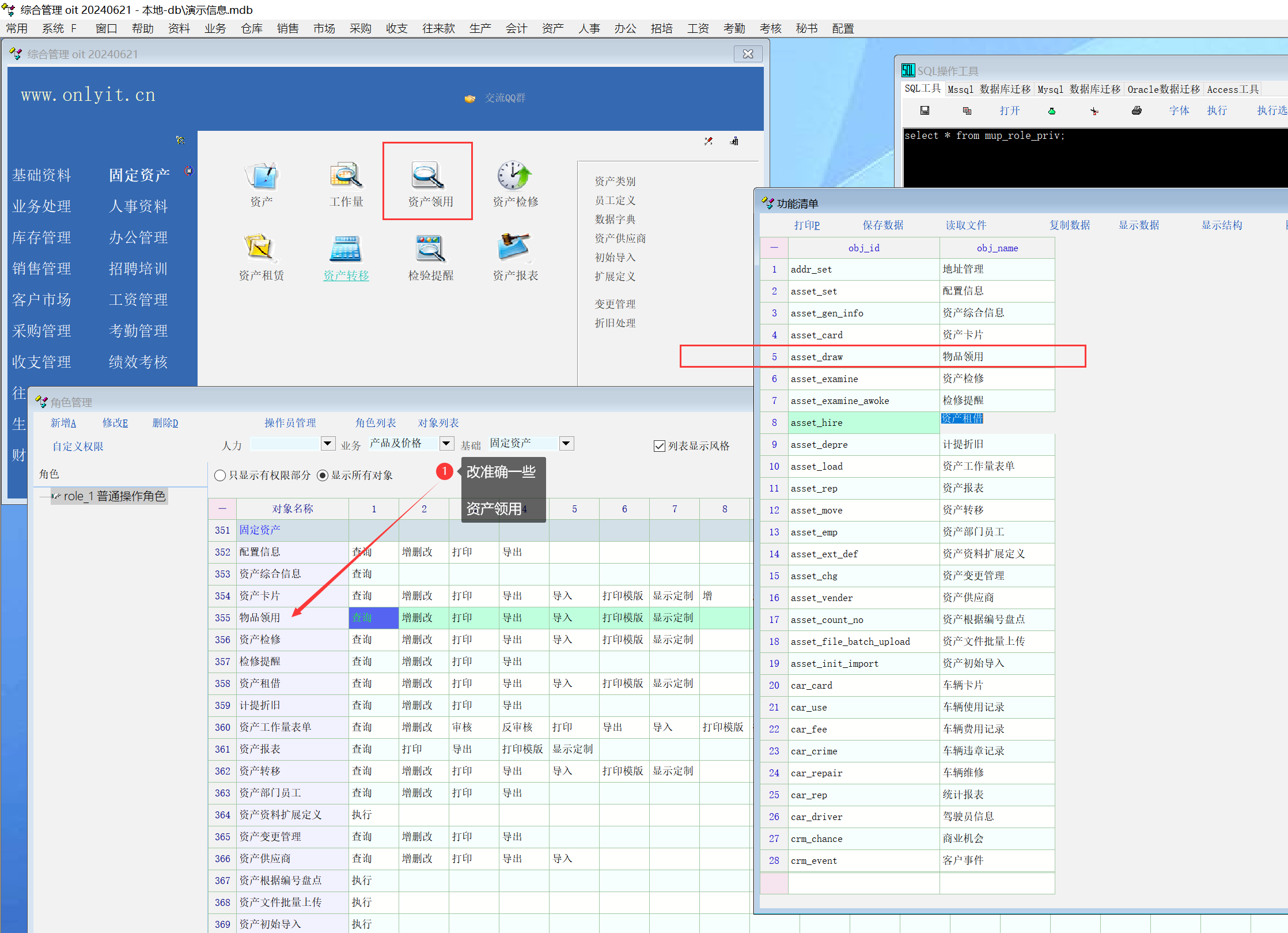This screenshot has height=933, width=1288.
Task: Expand the 人力 dropdown arrow
Action: tap(328, 443)
